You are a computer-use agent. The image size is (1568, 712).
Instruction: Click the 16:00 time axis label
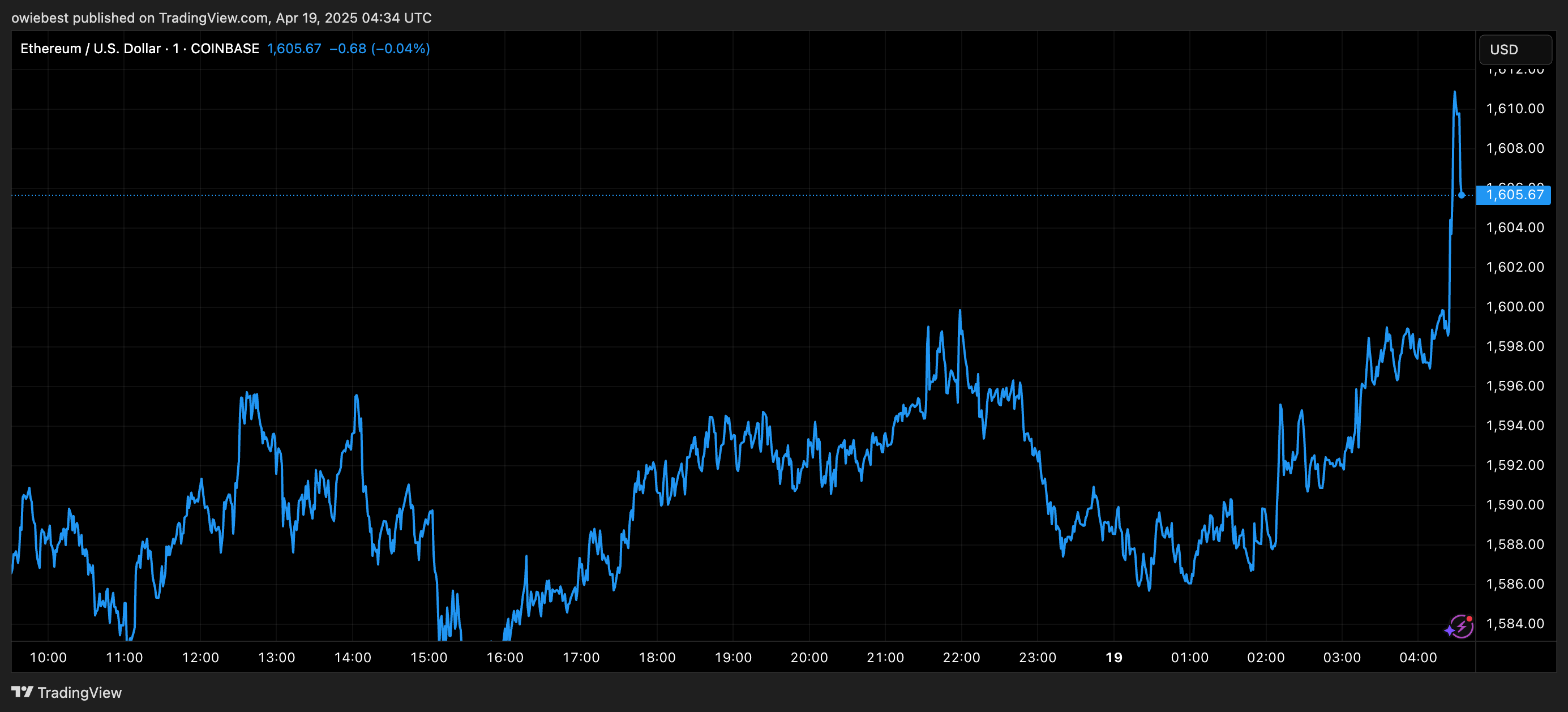[x=504, y=657]
